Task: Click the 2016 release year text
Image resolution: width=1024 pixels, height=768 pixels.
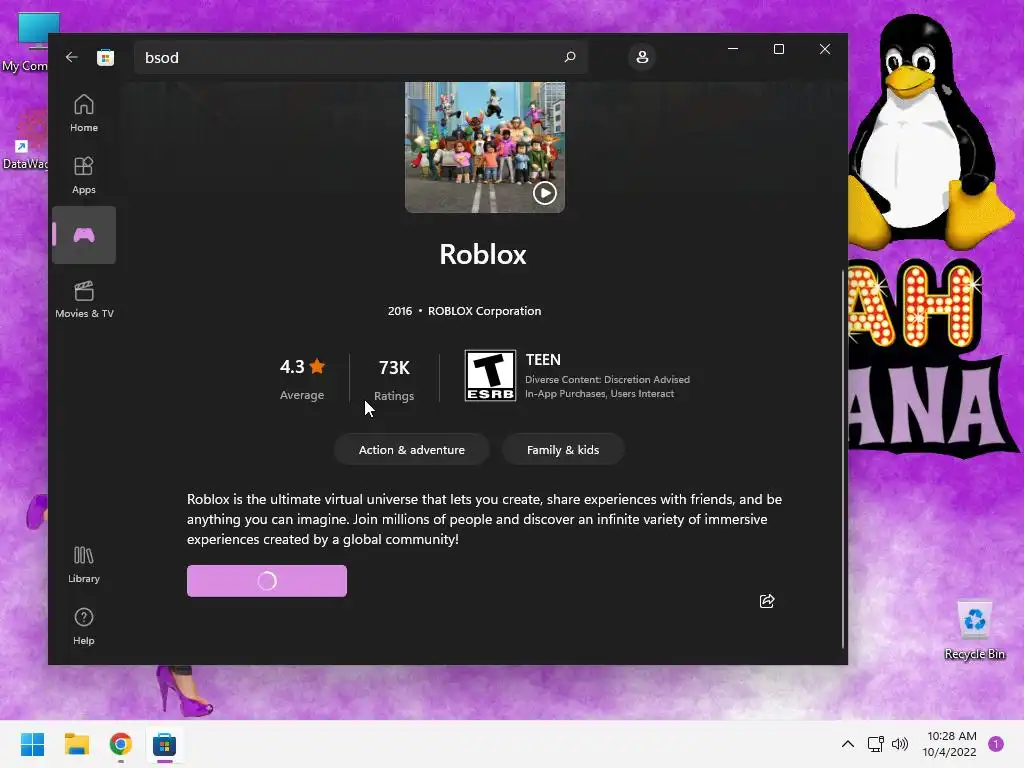Action: click(400, 311)
